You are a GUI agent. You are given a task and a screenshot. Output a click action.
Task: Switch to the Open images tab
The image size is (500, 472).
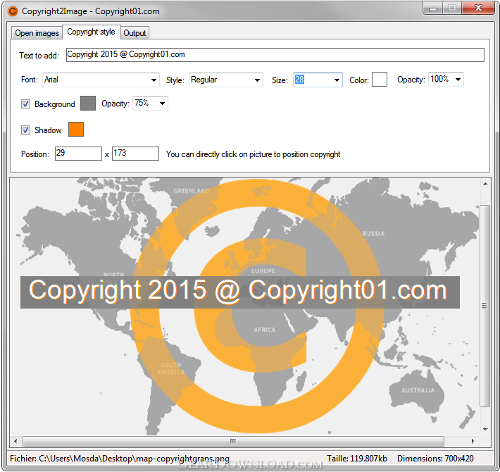coord(37,33)
